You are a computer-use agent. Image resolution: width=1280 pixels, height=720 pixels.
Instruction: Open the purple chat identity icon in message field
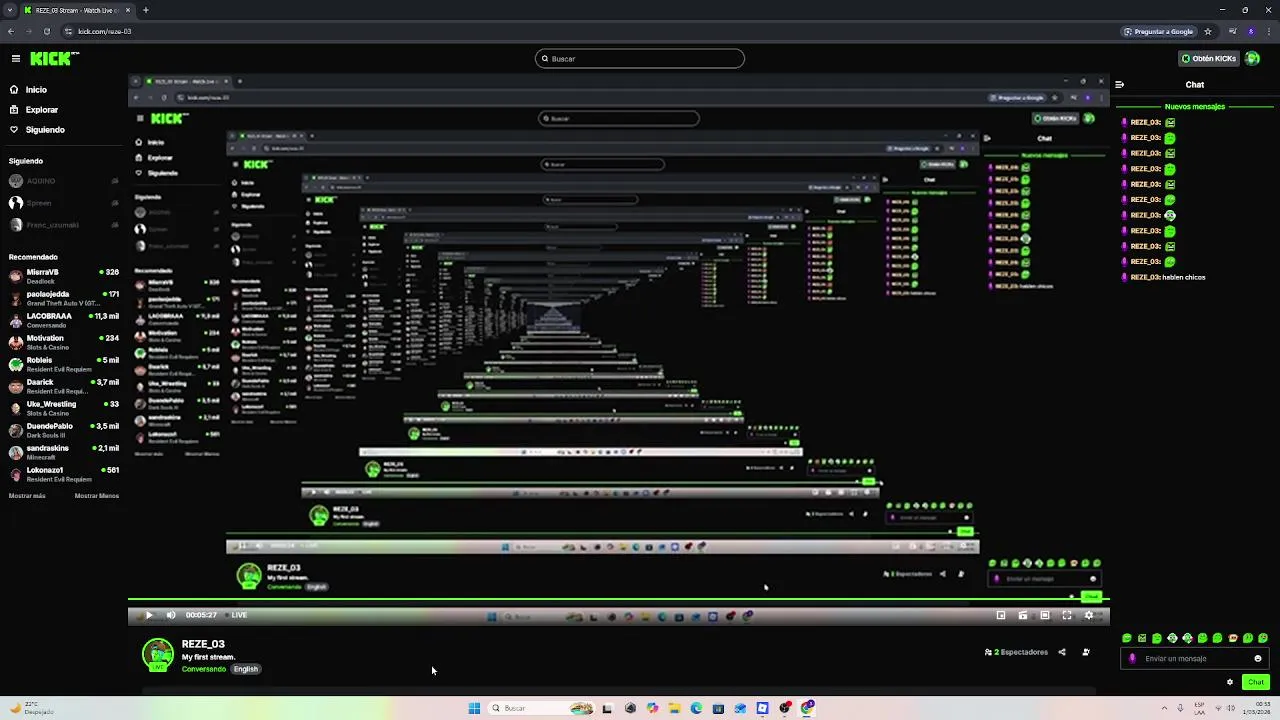coord(1132,659)
